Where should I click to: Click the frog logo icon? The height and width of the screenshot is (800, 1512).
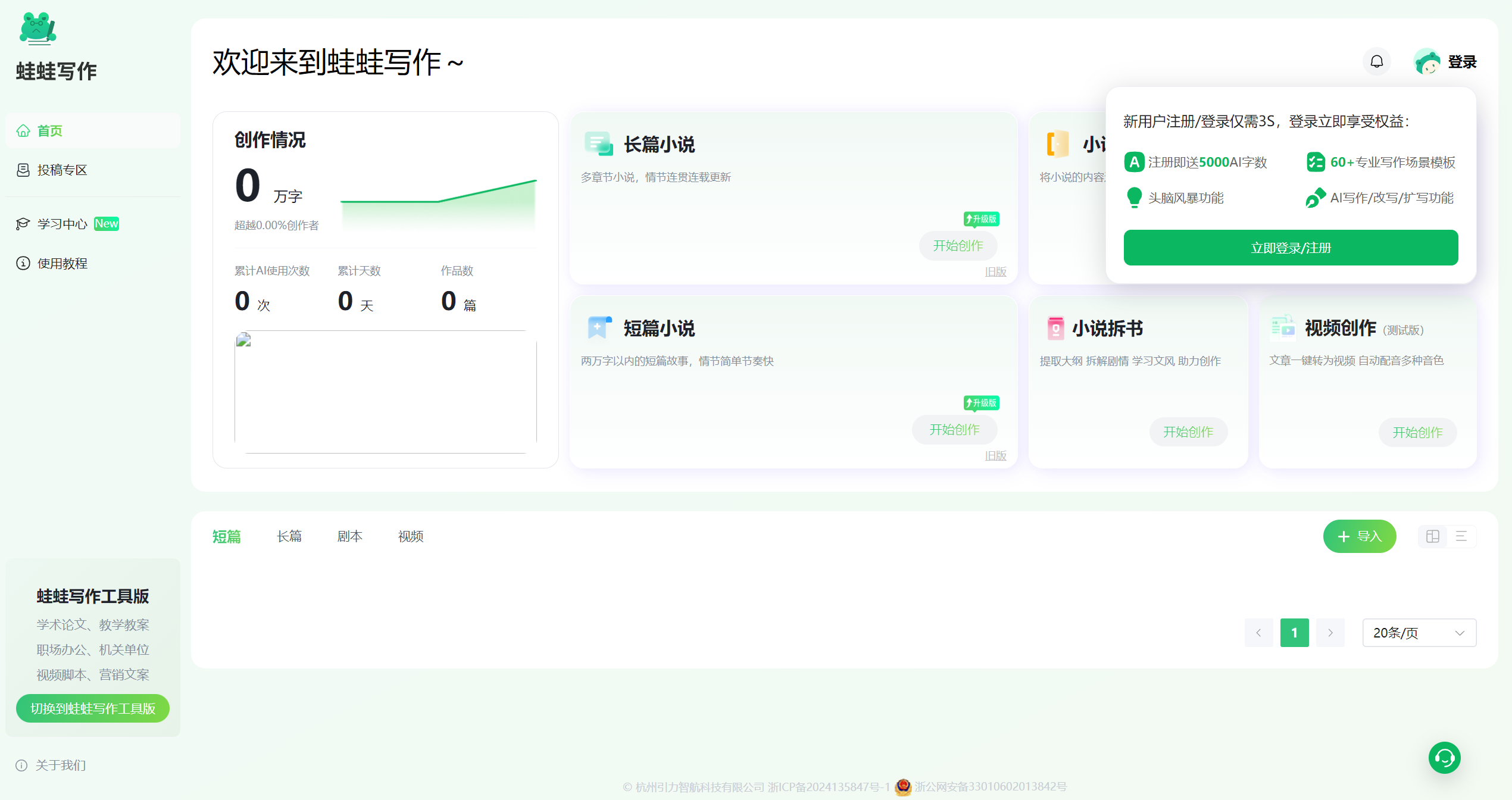click(x=38, y=29)
